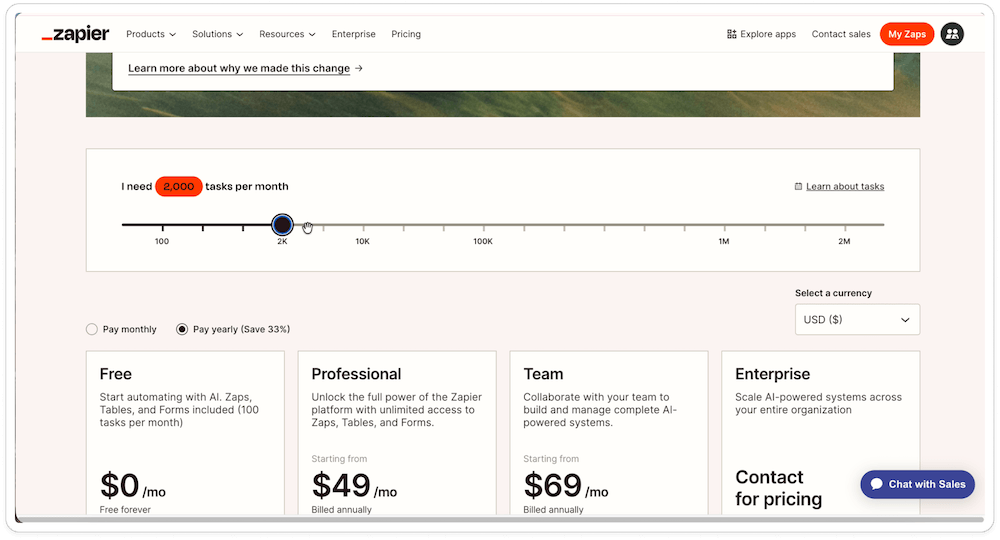Screen dimensions: 1000x540
Task: Click the Select a currency label
Action: [833, 293]
